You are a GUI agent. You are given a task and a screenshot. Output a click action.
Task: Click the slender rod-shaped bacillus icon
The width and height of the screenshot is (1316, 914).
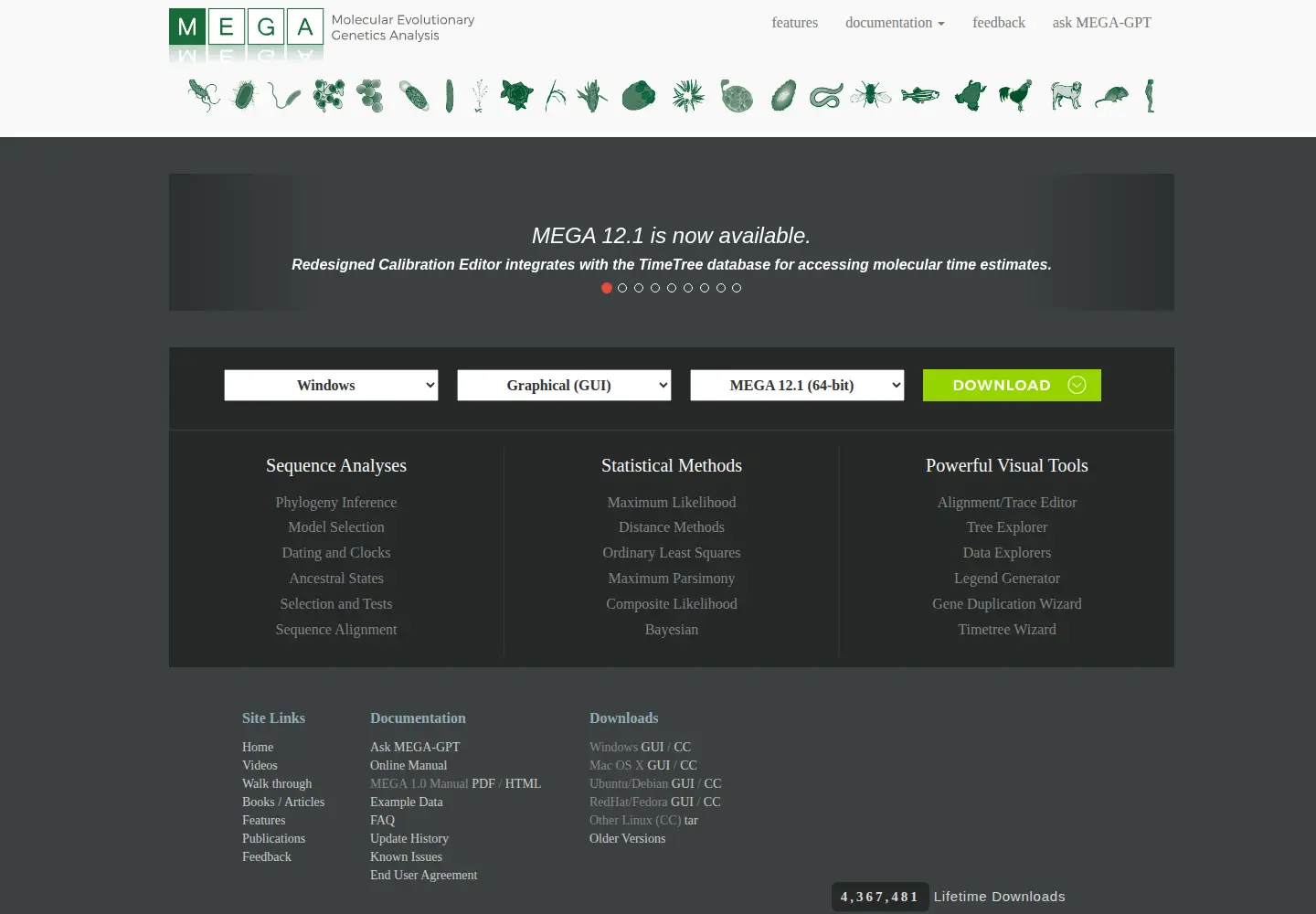[x=450, y=95]
